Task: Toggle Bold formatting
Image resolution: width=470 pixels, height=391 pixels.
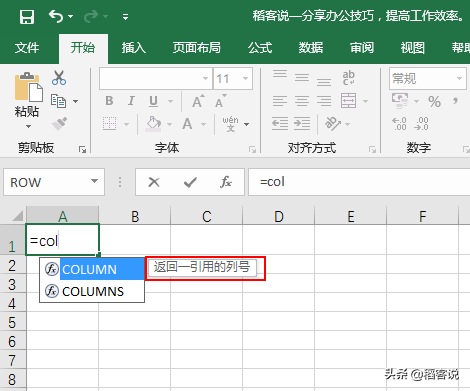Action: pos(109,101)
